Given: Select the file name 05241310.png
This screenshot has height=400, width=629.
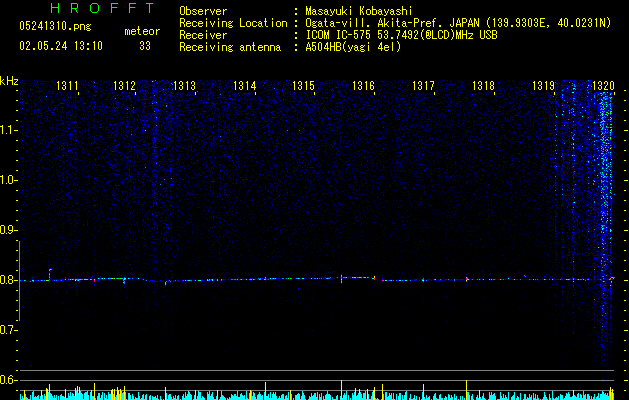Looking at the screenshot, I should [x=55, y=26].
